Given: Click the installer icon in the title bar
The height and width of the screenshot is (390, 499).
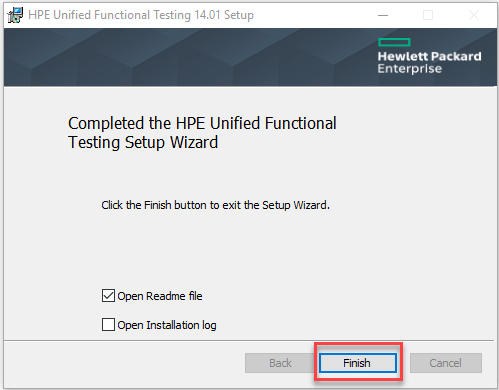Looking at the screenshot, I should click(15, 15).
